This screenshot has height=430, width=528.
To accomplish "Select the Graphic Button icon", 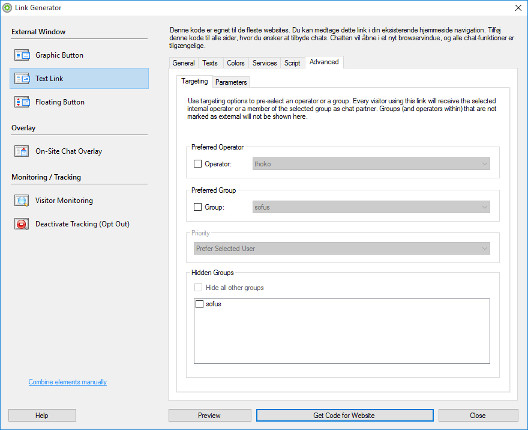I will [x=22, y=55].
